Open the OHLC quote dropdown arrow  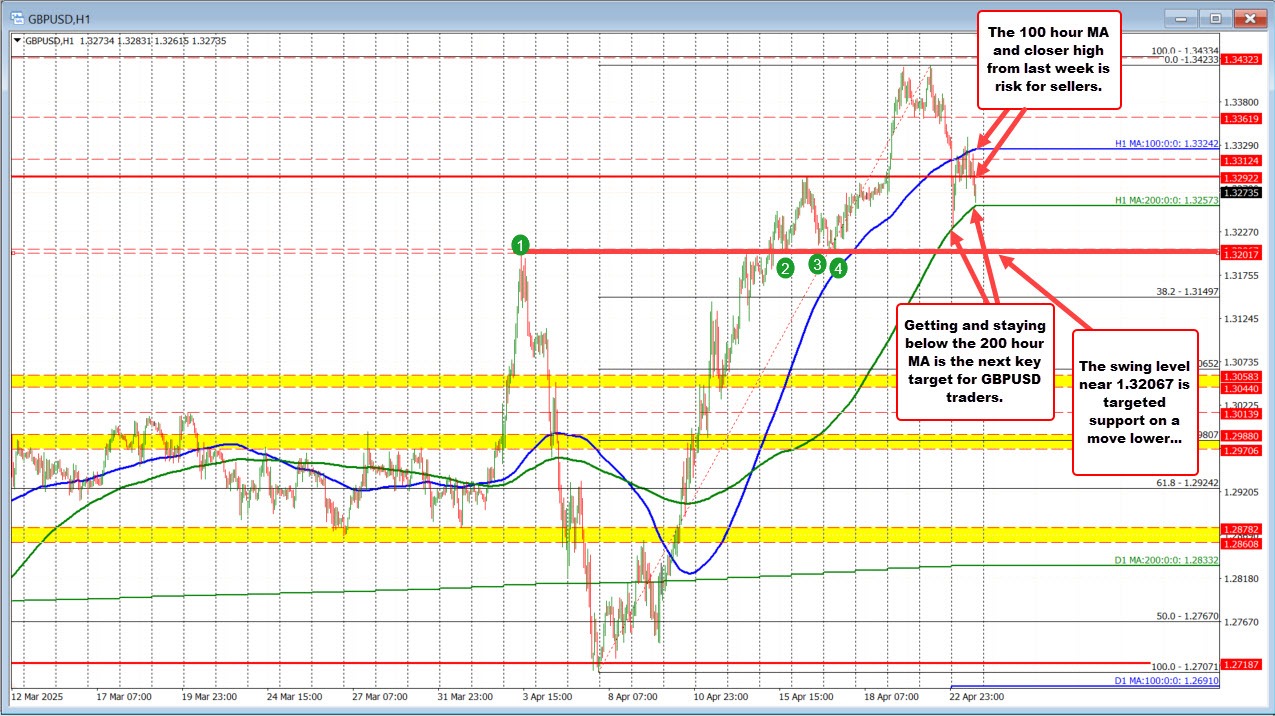pyautogui.click(x=15, y=41)
